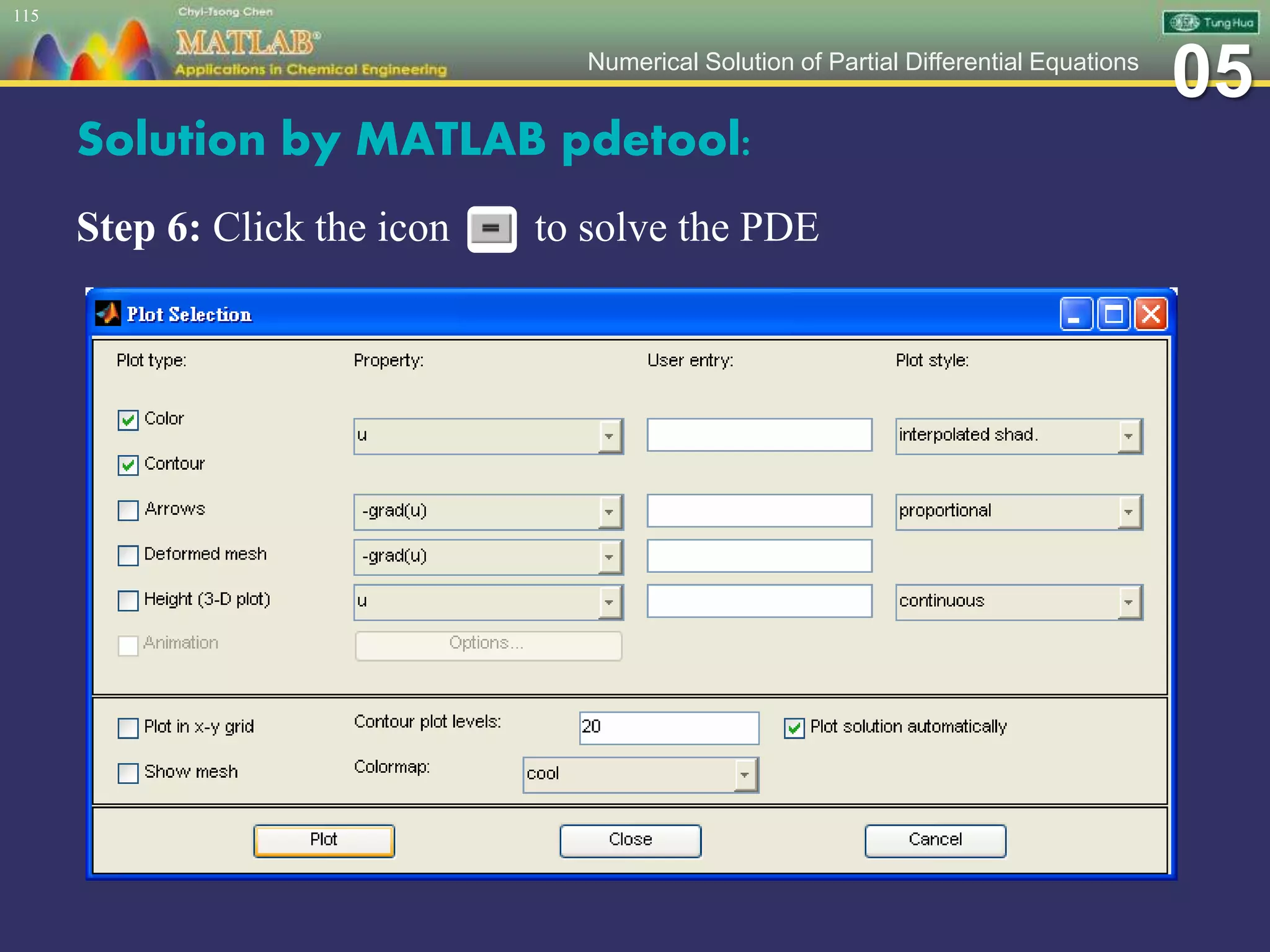Click the Close button

coord(630,840)
